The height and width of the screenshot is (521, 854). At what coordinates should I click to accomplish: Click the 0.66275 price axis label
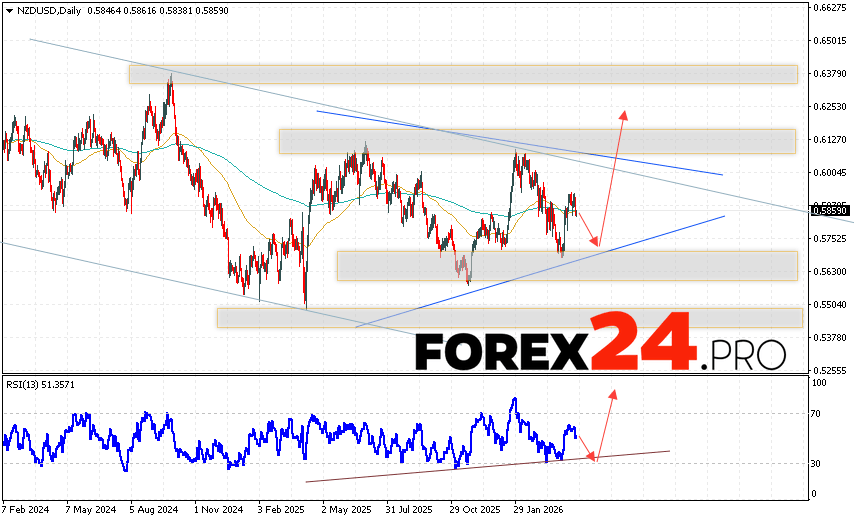pos(830,8)
